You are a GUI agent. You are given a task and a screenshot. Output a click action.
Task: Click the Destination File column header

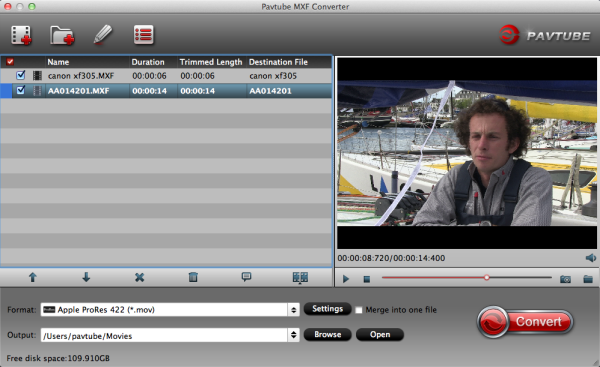click(278, 62)
